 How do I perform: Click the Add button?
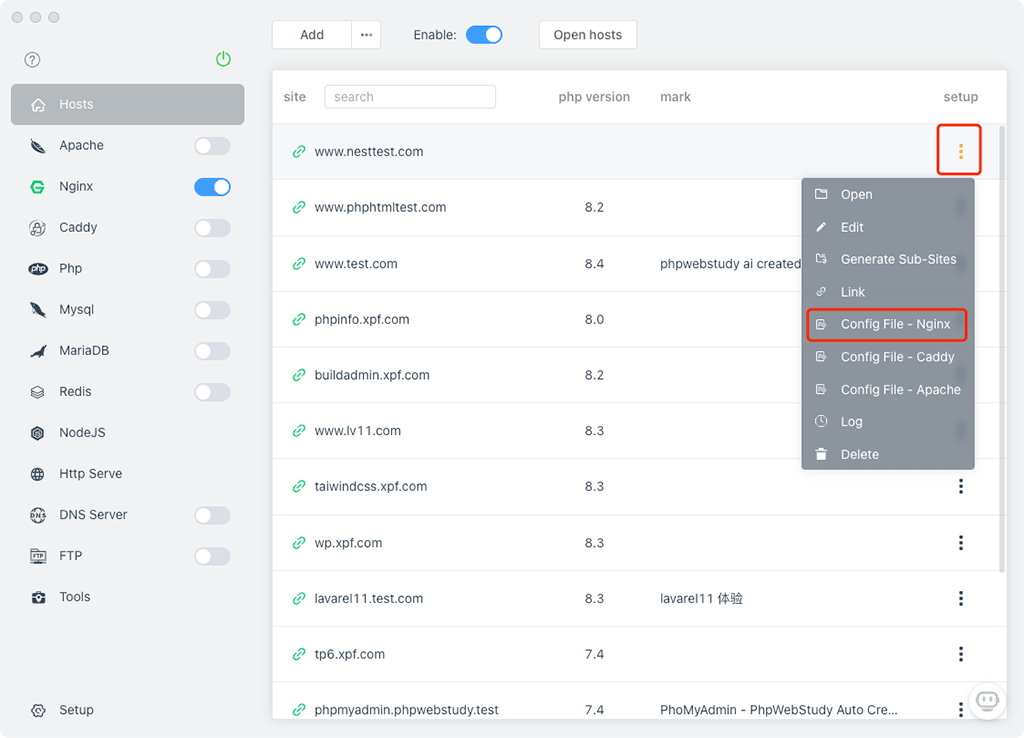(312, 35)
